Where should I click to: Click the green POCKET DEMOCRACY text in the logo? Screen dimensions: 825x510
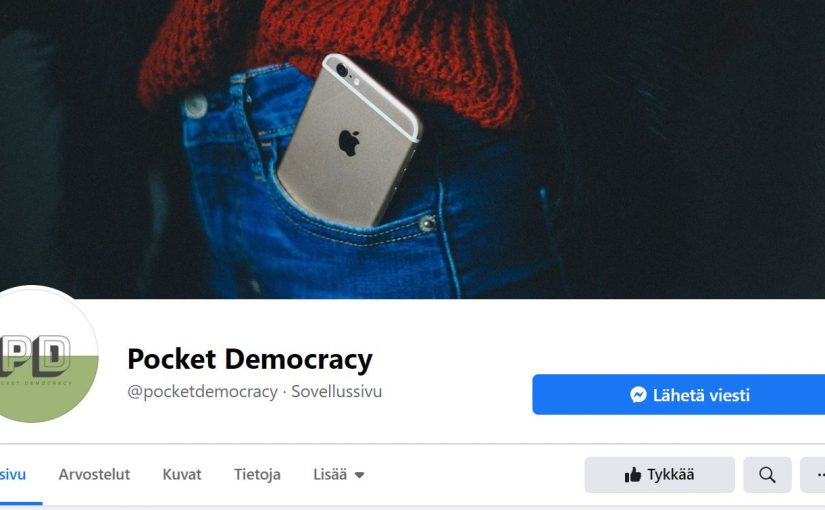(36, 383)
